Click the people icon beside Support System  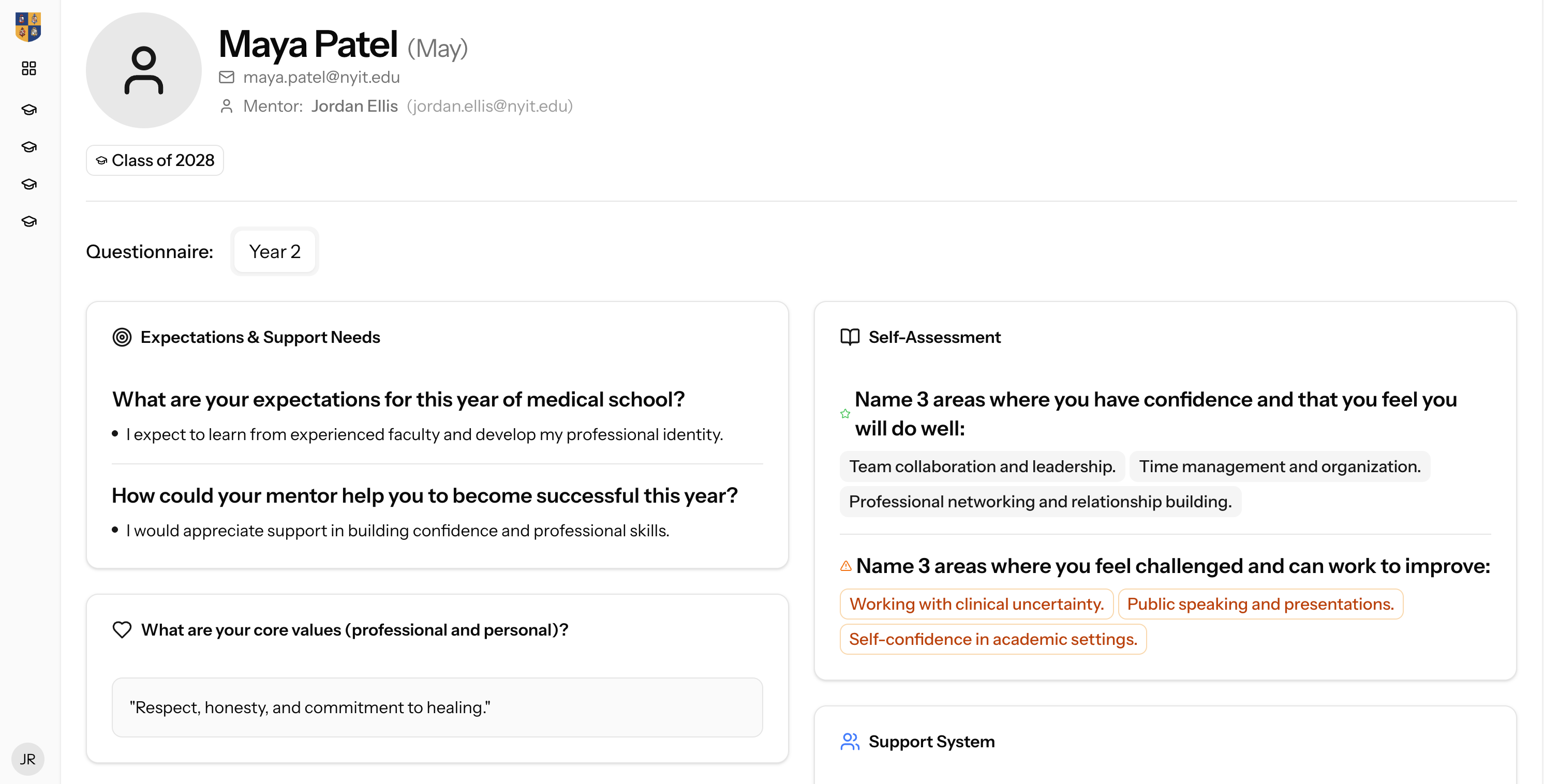850,742
